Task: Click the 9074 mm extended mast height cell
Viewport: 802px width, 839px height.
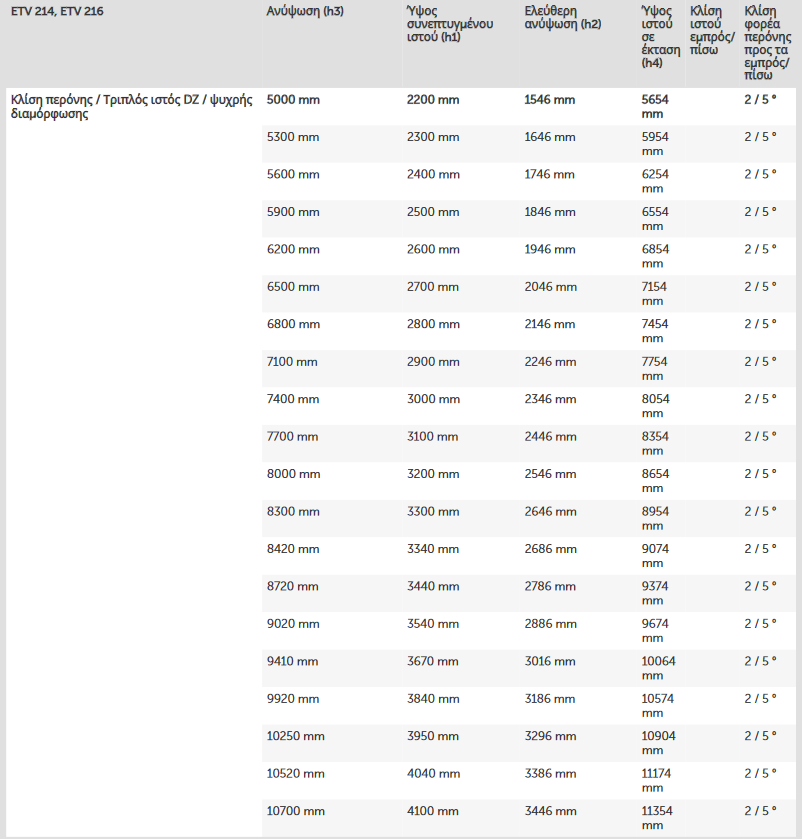Action: tap(657, 556)
